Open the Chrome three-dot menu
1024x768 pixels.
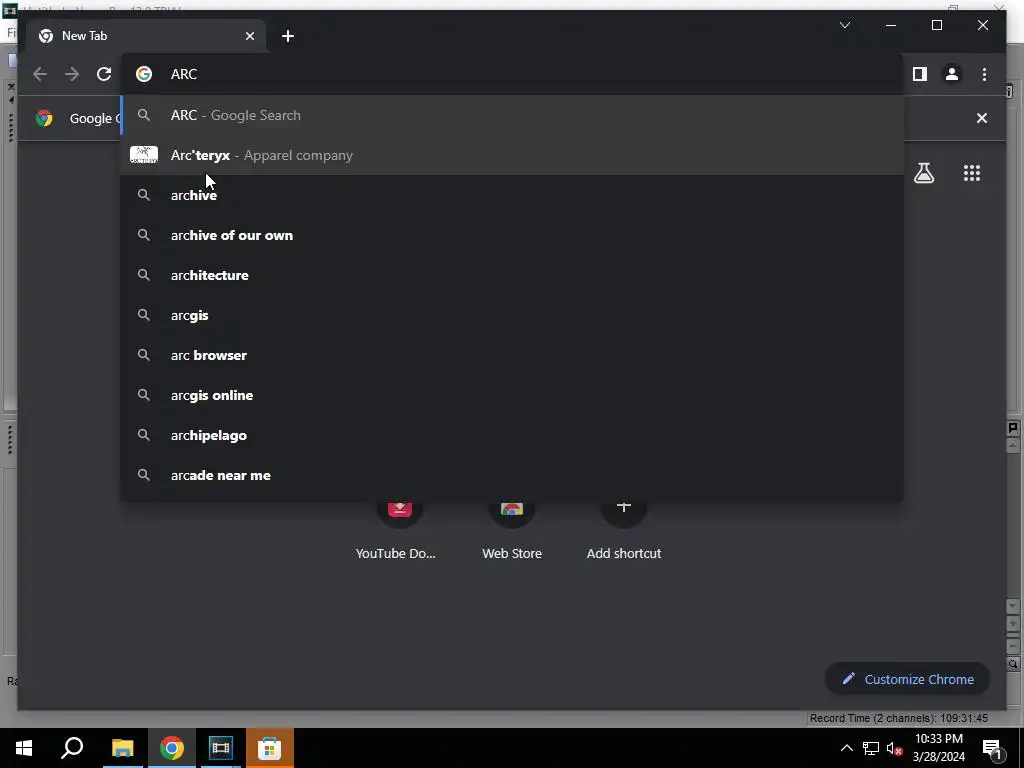pyautogui.click(x=984, y=74)
